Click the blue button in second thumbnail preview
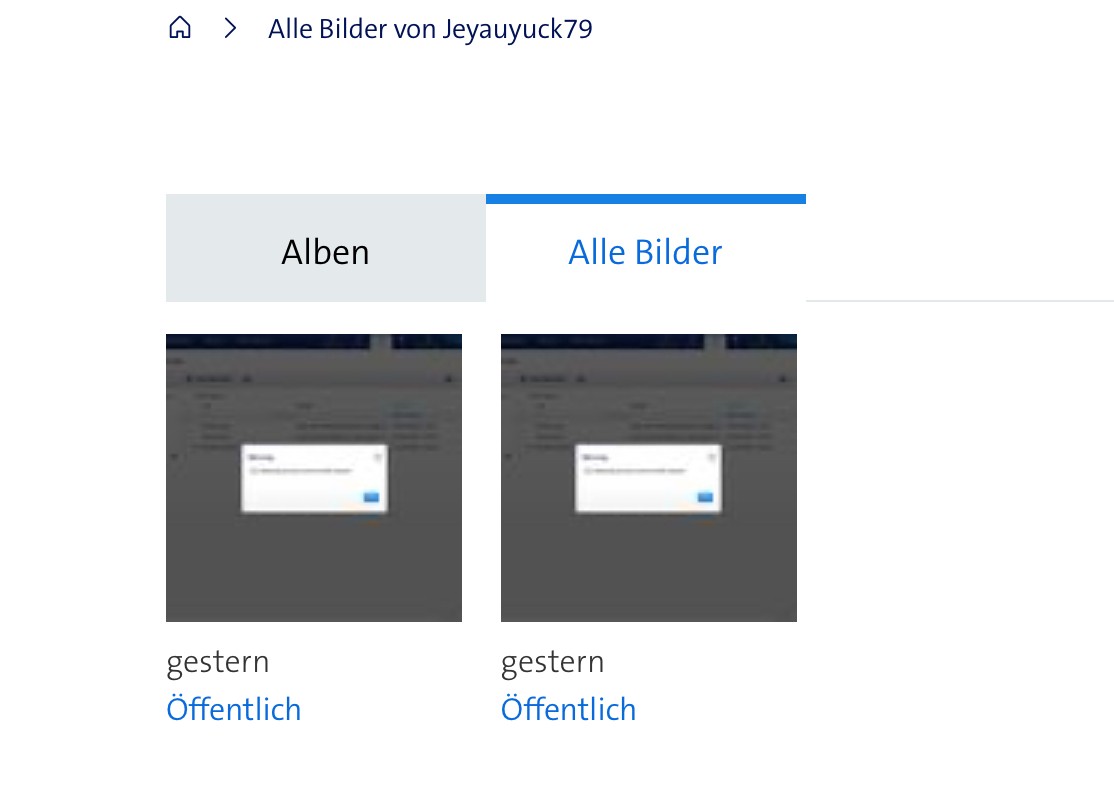The height and width of the screenshot is (802, 1114). point(706,497)
